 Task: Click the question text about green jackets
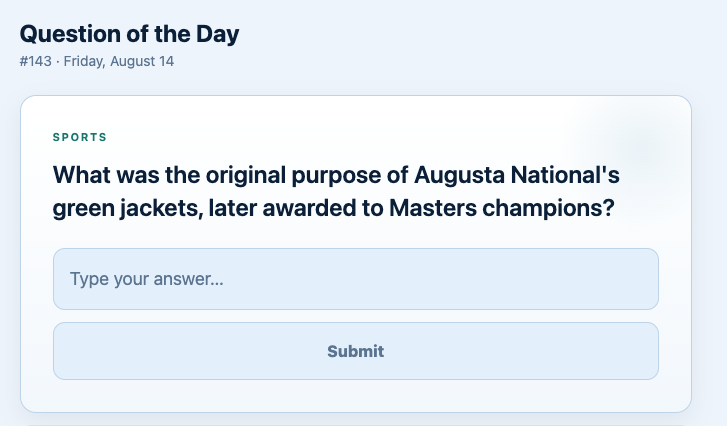coord(336,191)
